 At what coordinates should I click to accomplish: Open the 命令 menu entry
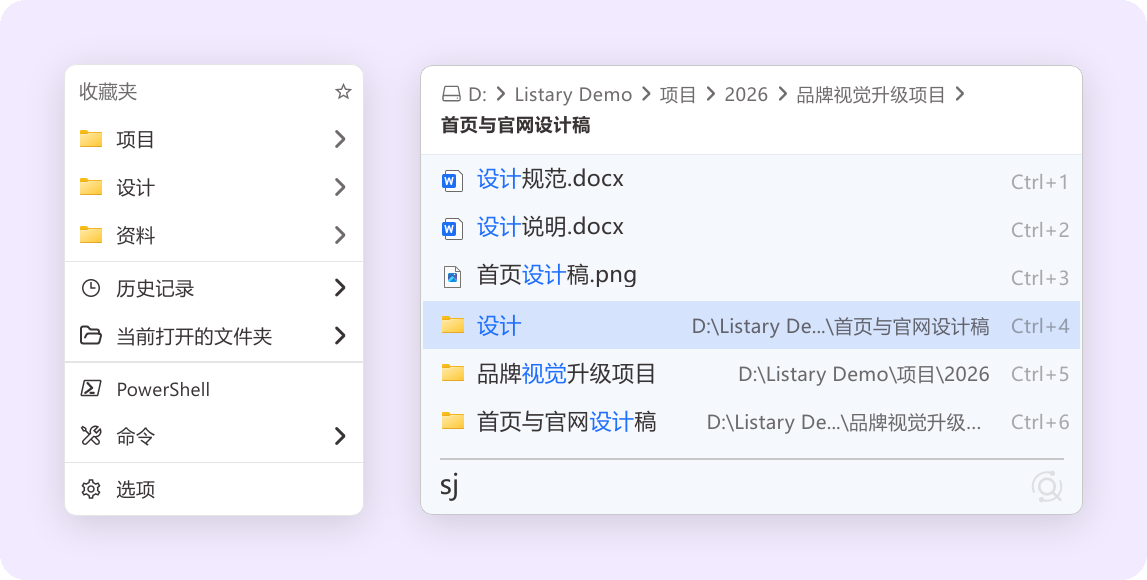pyautogui.click(x=214, y=437)
